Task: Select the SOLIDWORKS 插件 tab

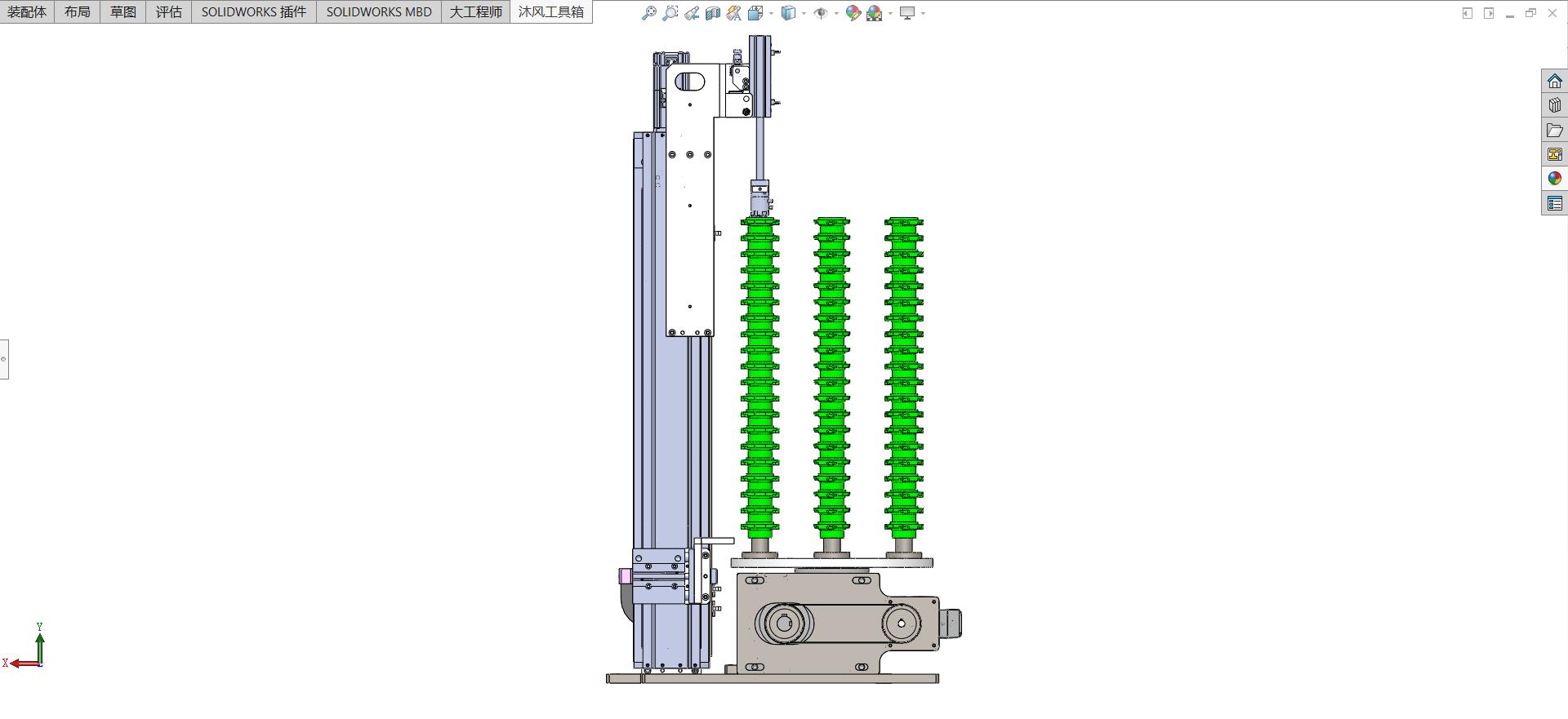Action: [x=254, y=11]
